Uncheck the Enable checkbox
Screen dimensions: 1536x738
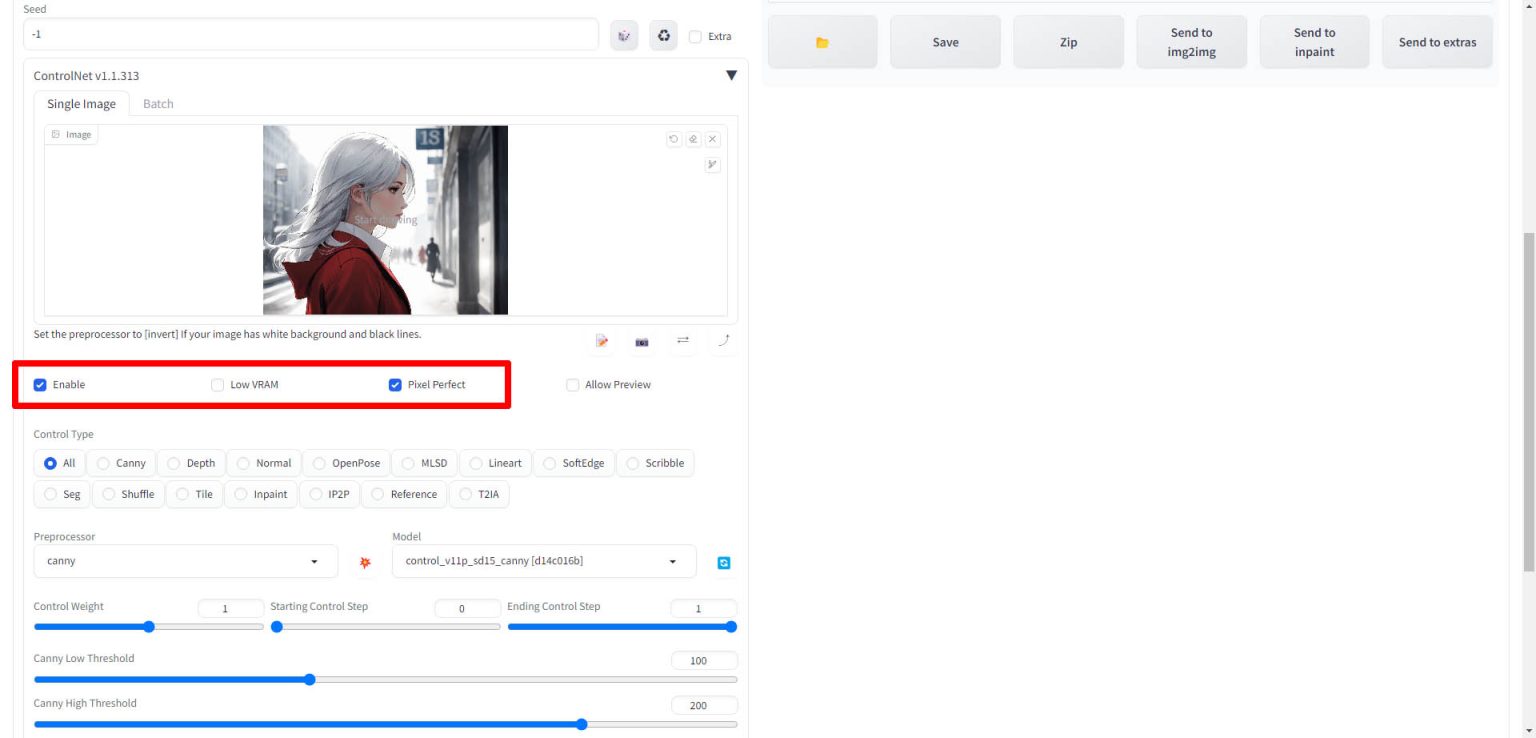coord(41,385)
